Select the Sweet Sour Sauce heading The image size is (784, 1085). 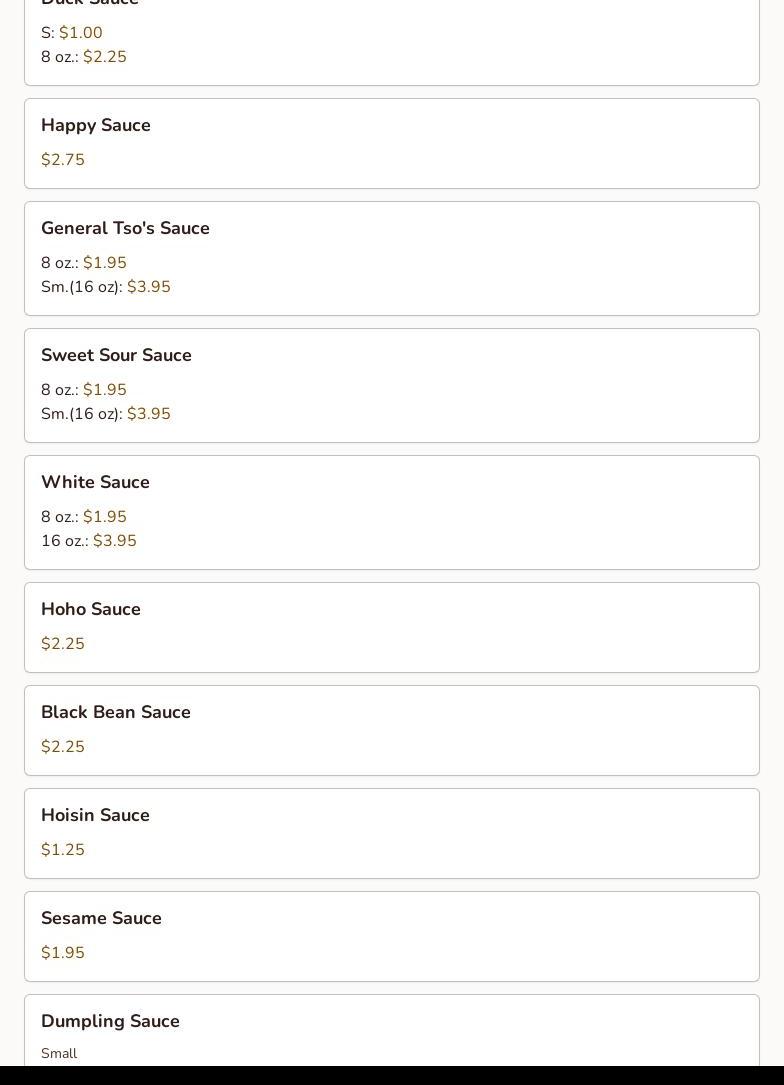click(116, 355)
